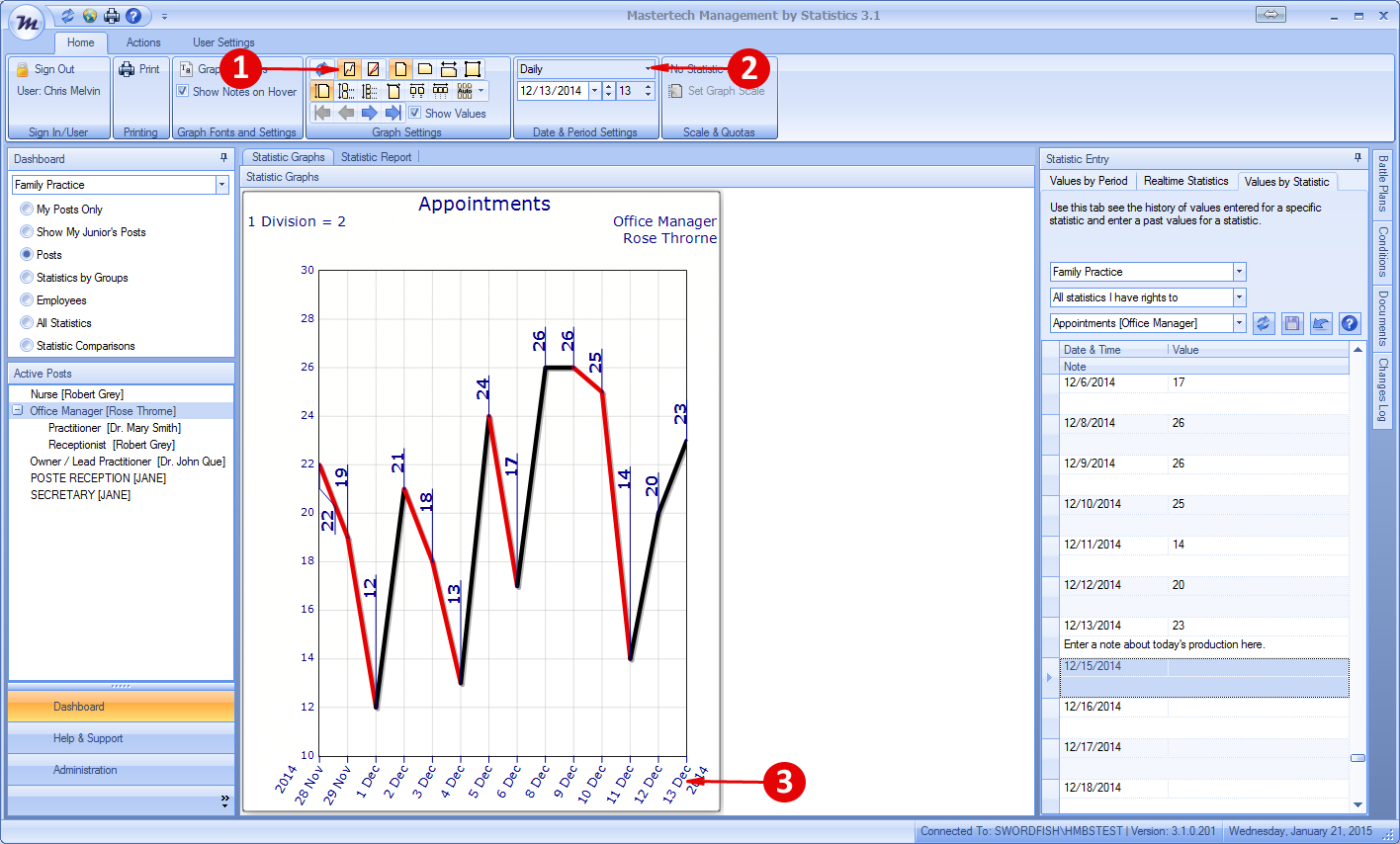Viewport: 1400px width, 844px height.
Task: Open Family Practice dropdown in Statistic Entry
Action: click(1239, 272)
